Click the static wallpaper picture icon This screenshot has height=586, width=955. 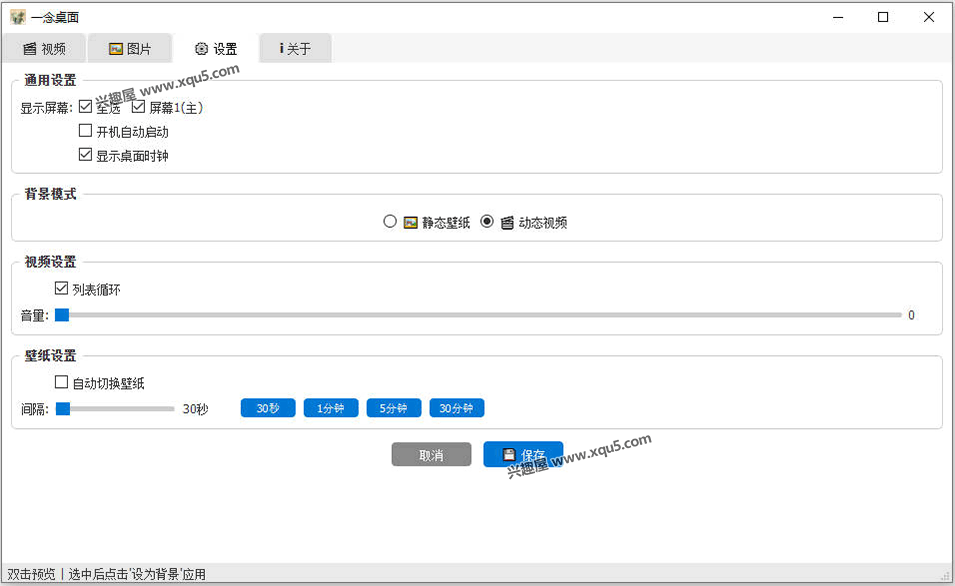(x=410, y=222)
